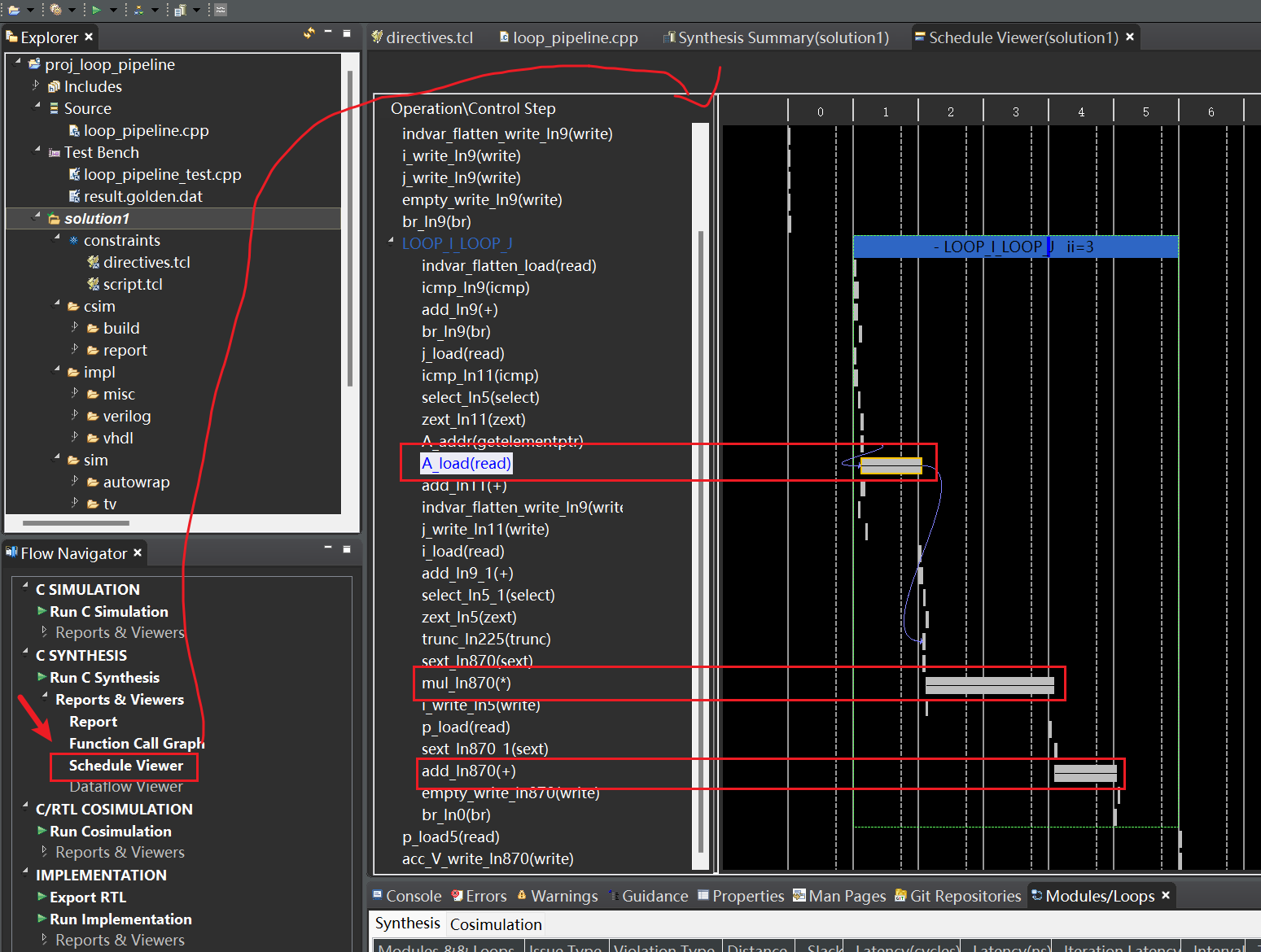Open the Git Repositories tab

coord(958,896)
